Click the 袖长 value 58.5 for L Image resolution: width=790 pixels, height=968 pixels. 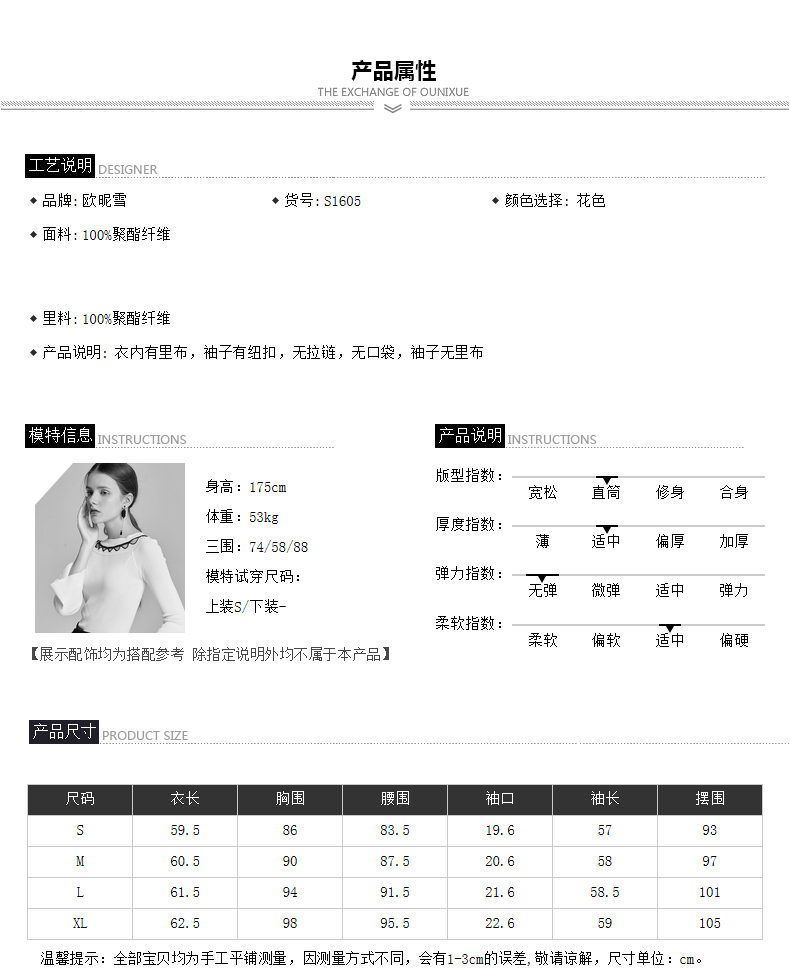pos(605,893)
